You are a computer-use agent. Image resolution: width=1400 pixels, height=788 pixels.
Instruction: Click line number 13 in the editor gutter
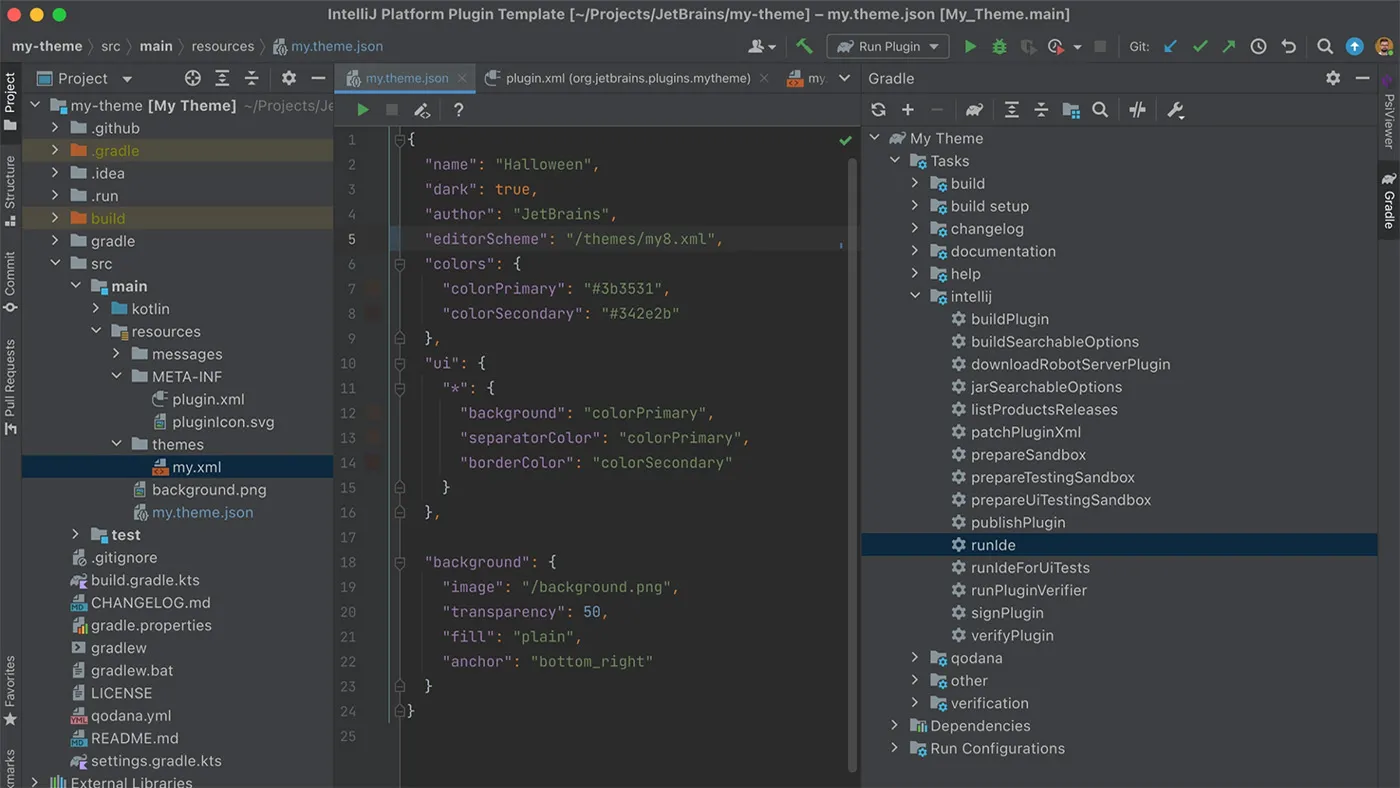tap(347, 437)
